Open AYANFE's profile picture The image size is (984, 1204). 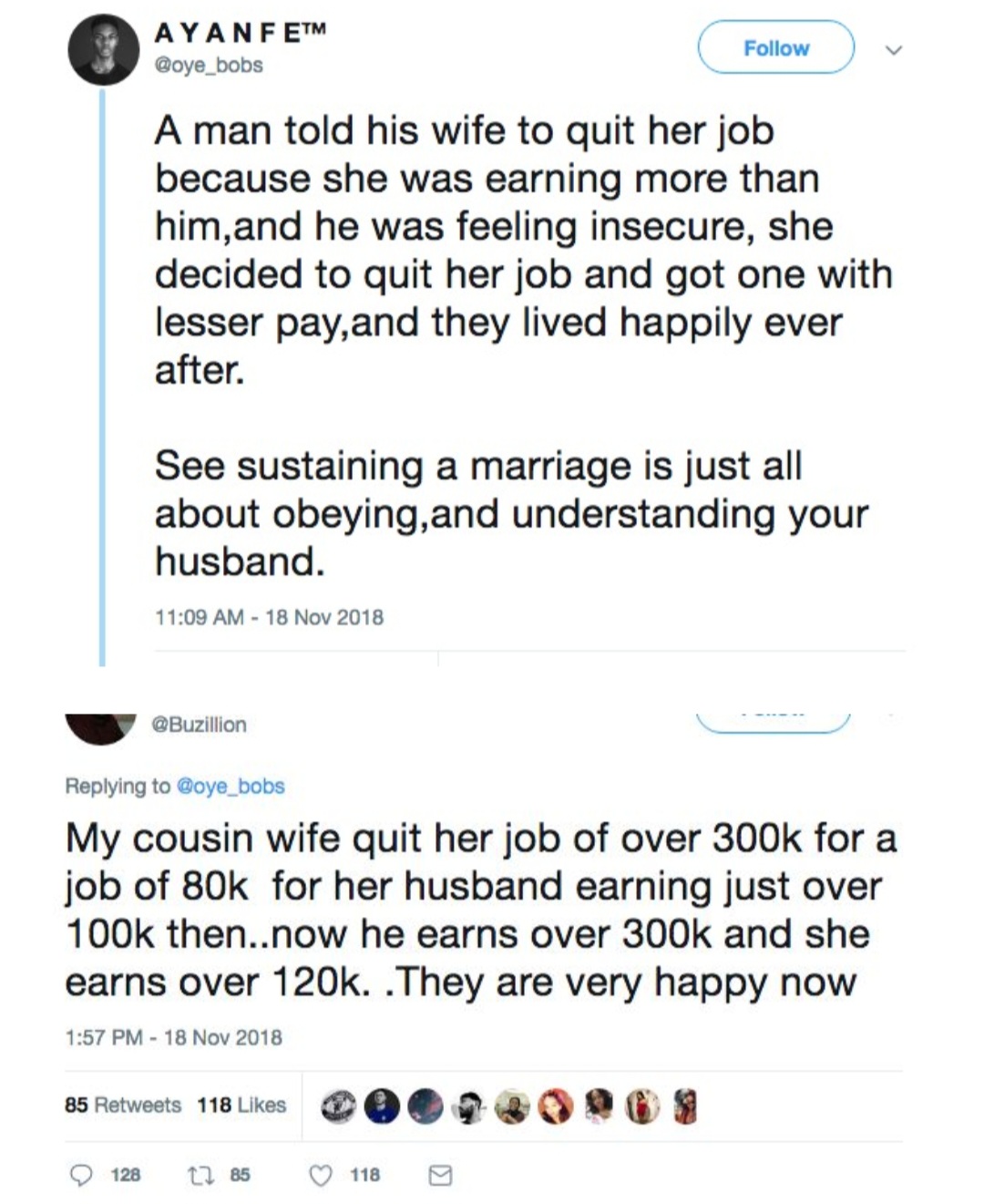tap(103, 50)
